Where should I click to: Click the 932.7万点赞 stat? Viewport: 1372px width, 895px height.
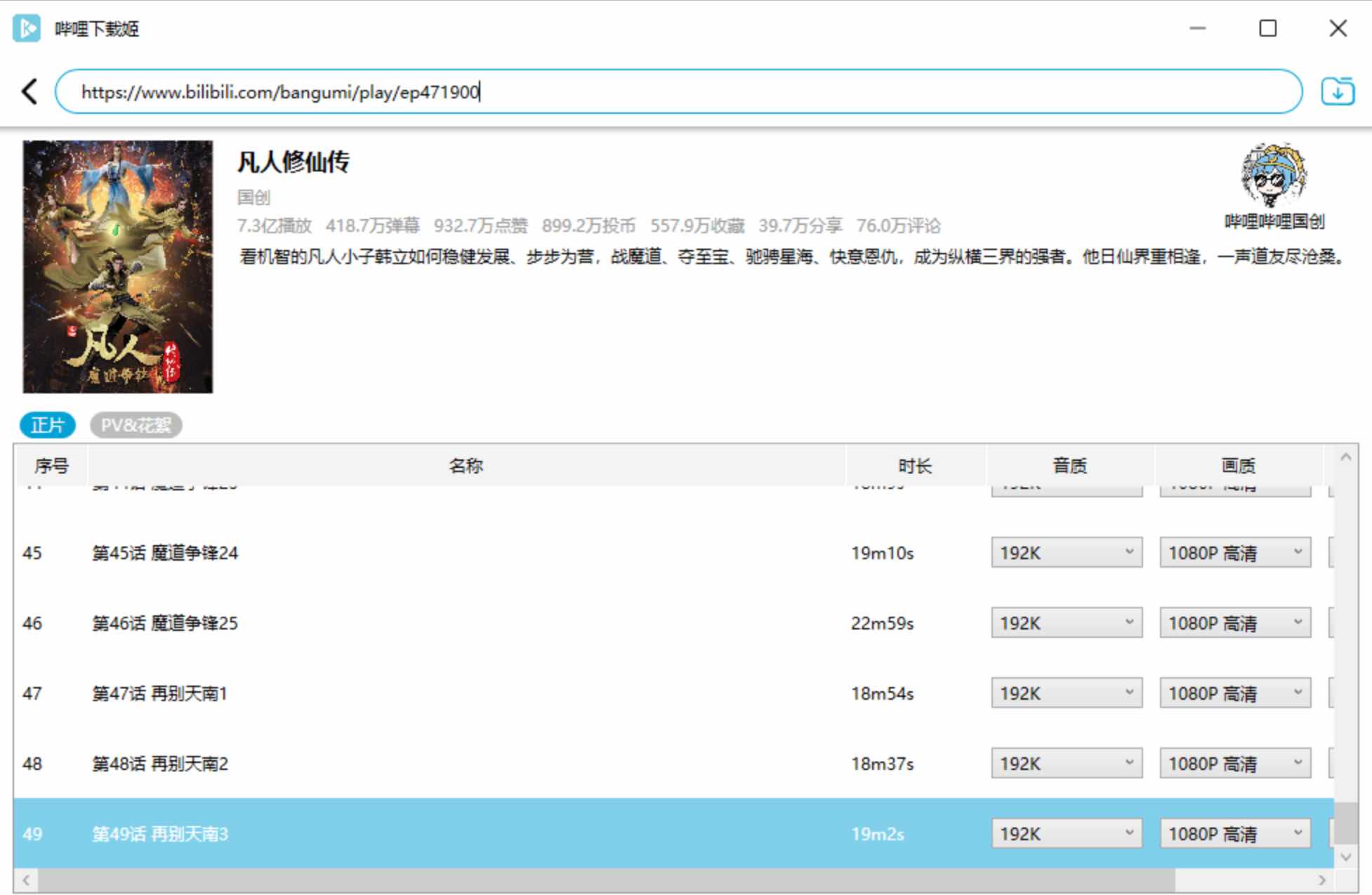tap(480, 226)
